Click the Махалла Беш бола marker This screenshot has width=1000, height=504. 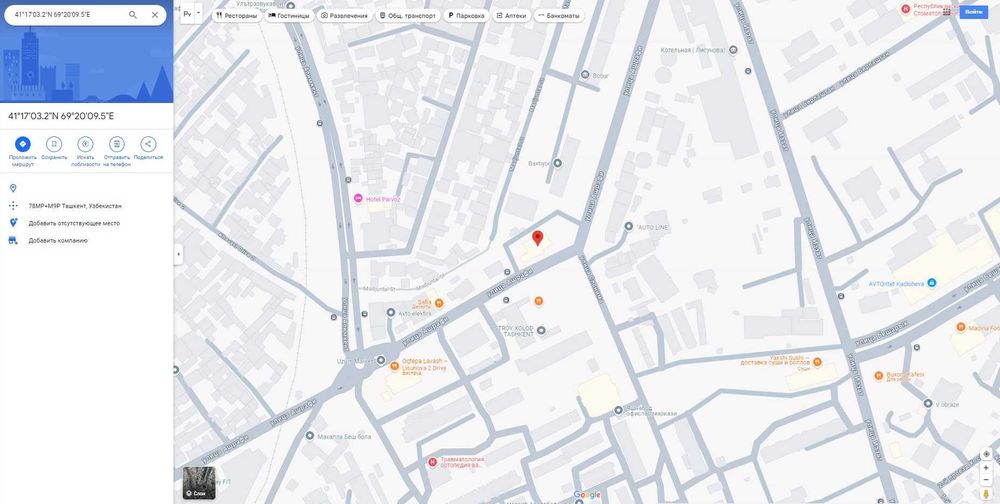click(x=310, y=436)
